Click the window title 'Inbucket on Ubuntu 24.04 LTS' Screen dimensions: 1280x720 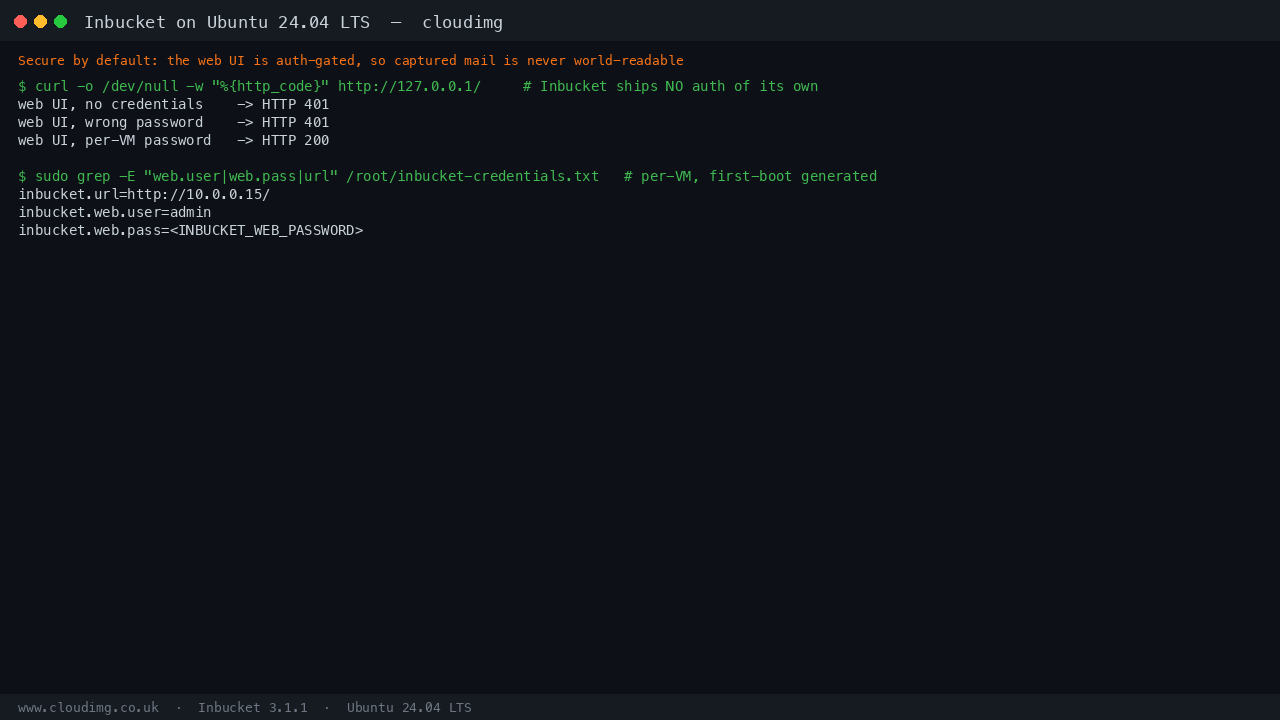point(227,22)
